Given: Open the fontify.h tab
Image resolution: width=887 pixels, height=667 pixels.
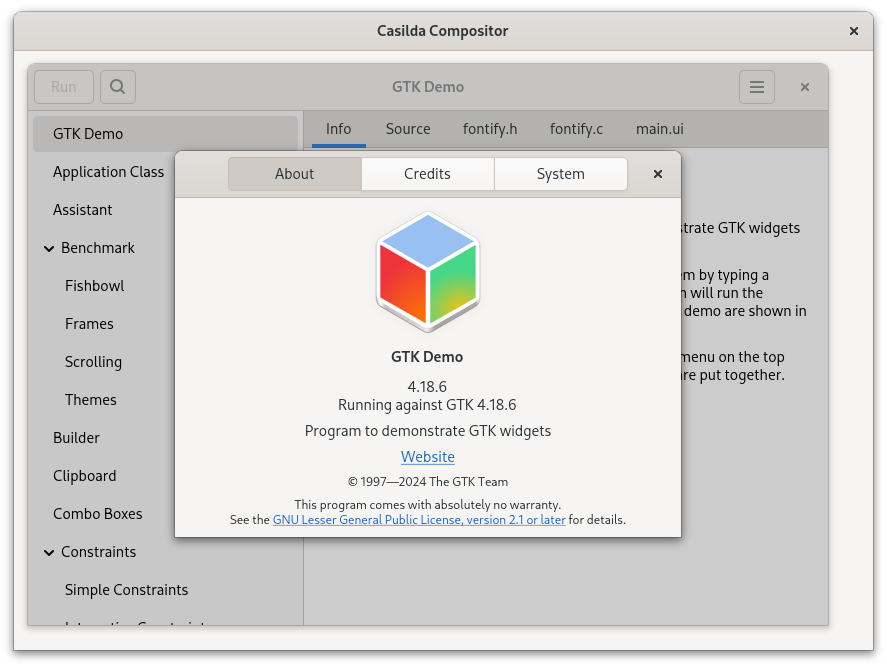Looking at the screenshot, I should pyautogui.click(x=490, y=129).
